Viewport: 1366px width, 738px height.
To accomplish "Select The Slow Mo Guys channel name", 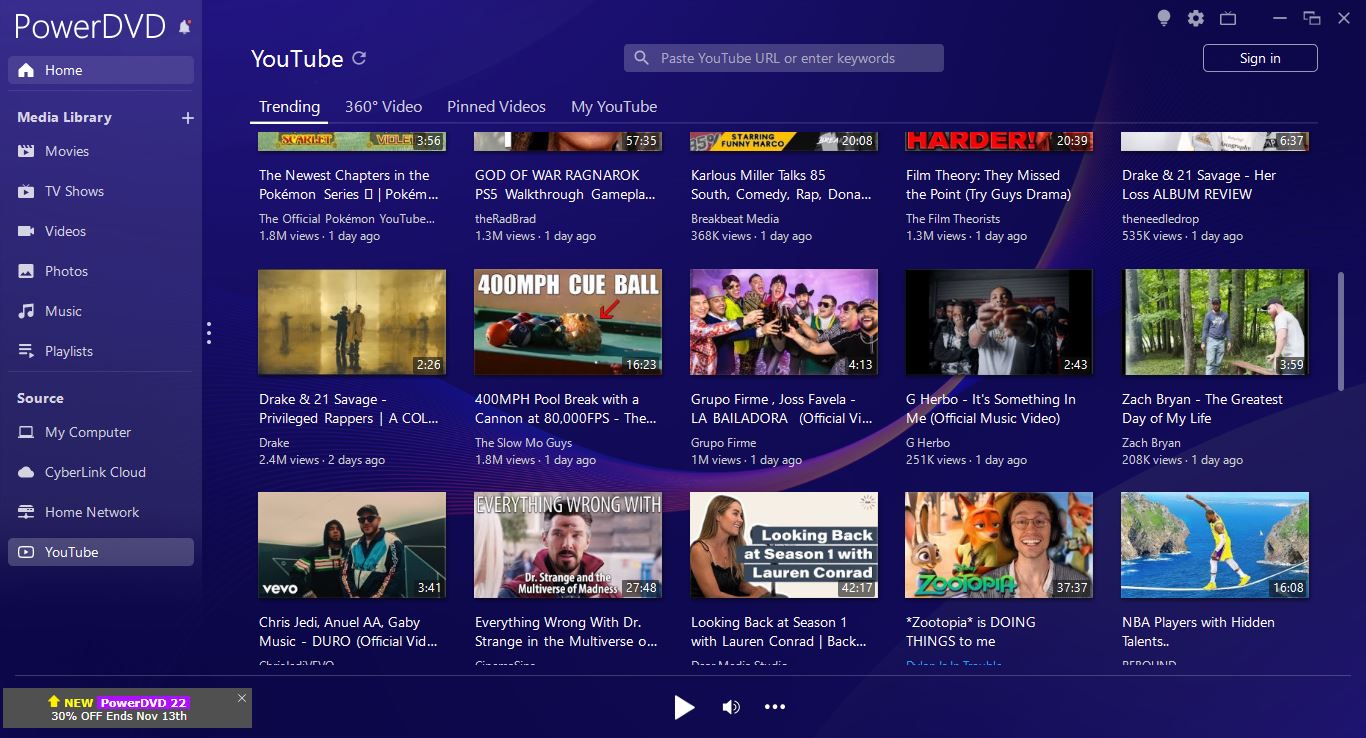I will [x=524, y=443].
